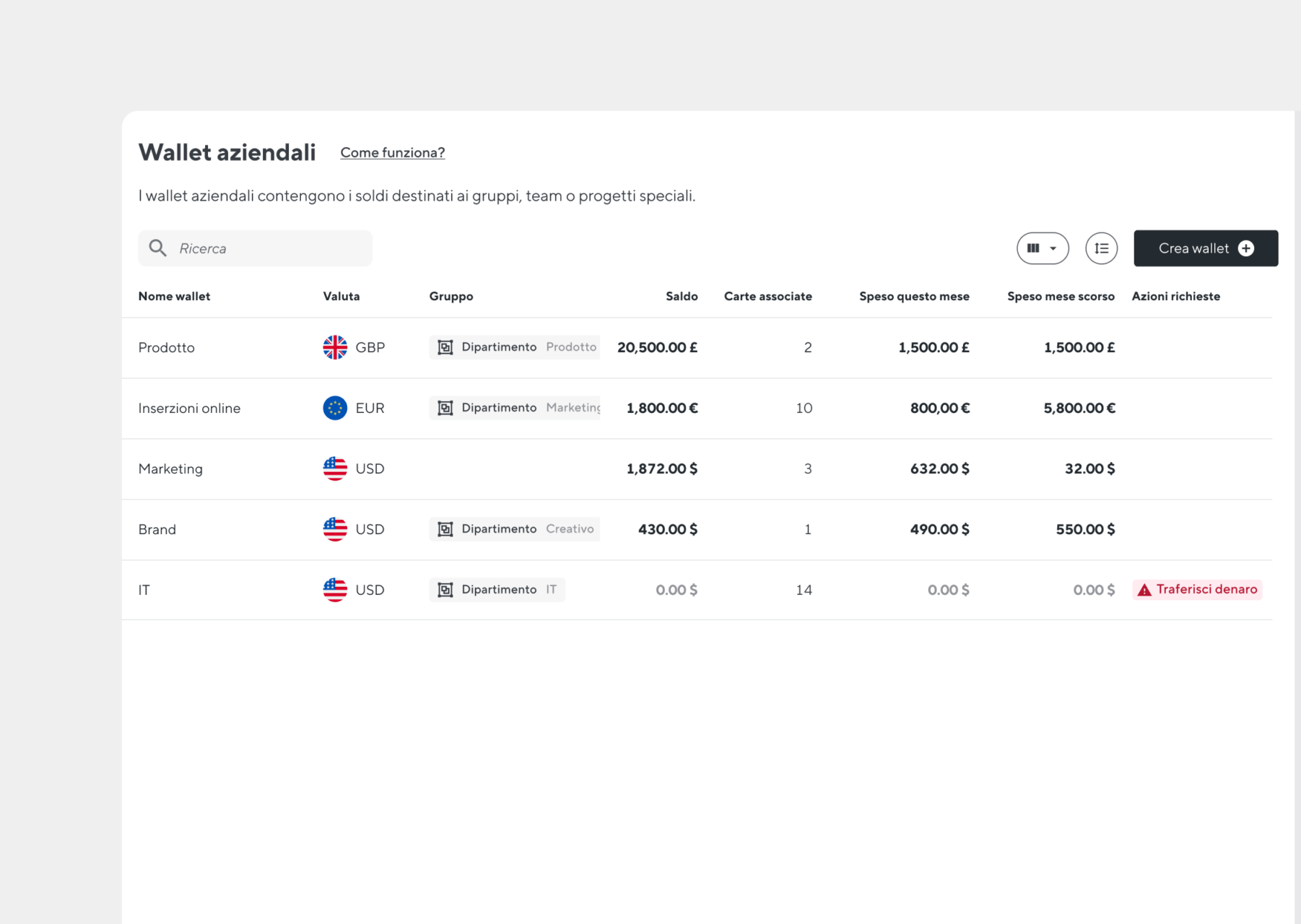Viewport: 1301px width, 924px height.
Task: Focus the Ricerca search field
Action: coord(255,248)
